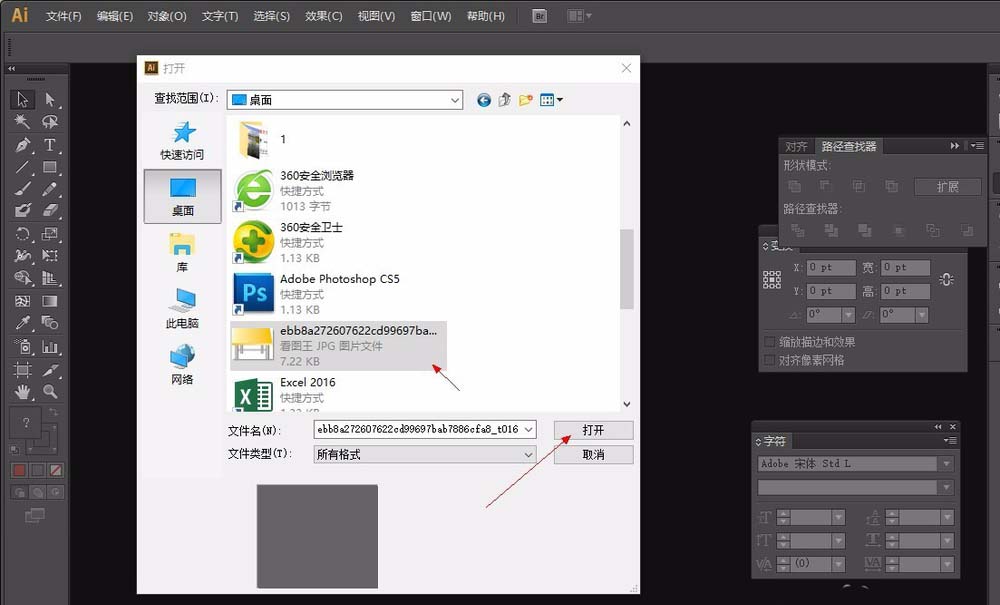Click the 打开 button
Viewport: 1000px width, 605px height.
click(593, 430)
